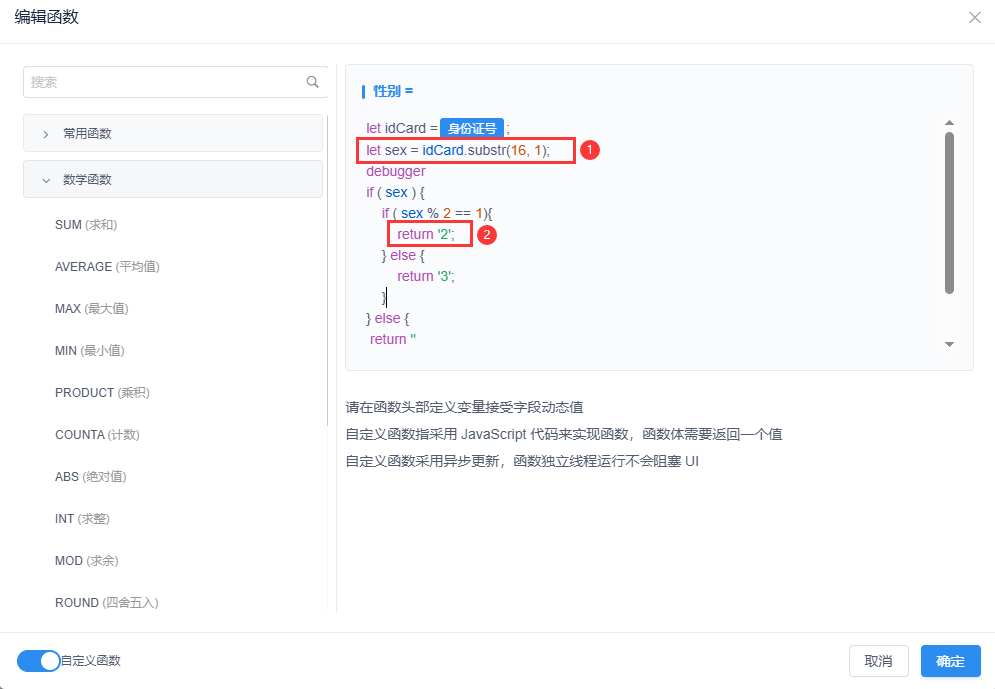Image resolution: width=995 pixels, height=689 pixels.
Task: Choose the ROUND (四舍五入) function
Action: (106, 603)
